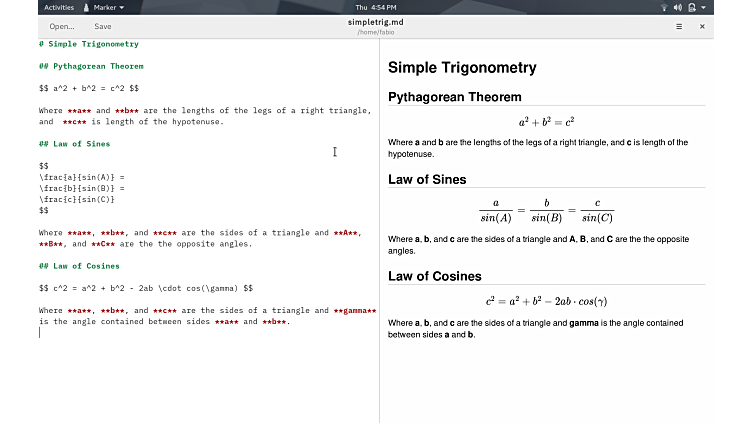Click the '# Simple Trigonometry' line in editor
The image size is (752, 423).
89,44
